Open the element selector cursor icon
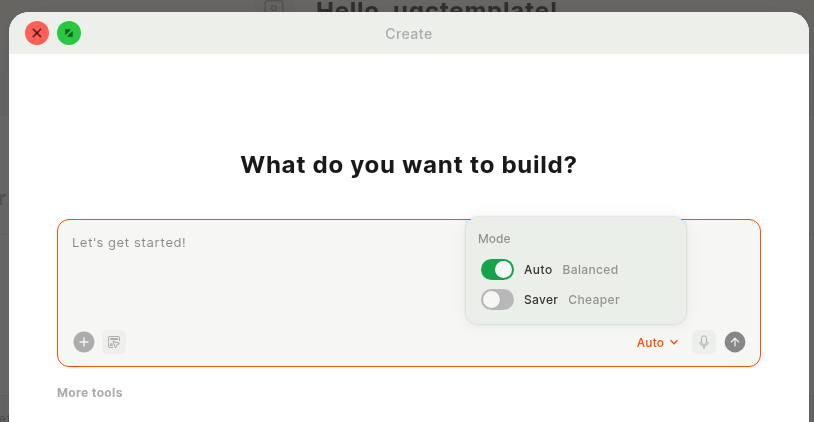The height and width of the screenshot is (422, 814). point(114,342)
